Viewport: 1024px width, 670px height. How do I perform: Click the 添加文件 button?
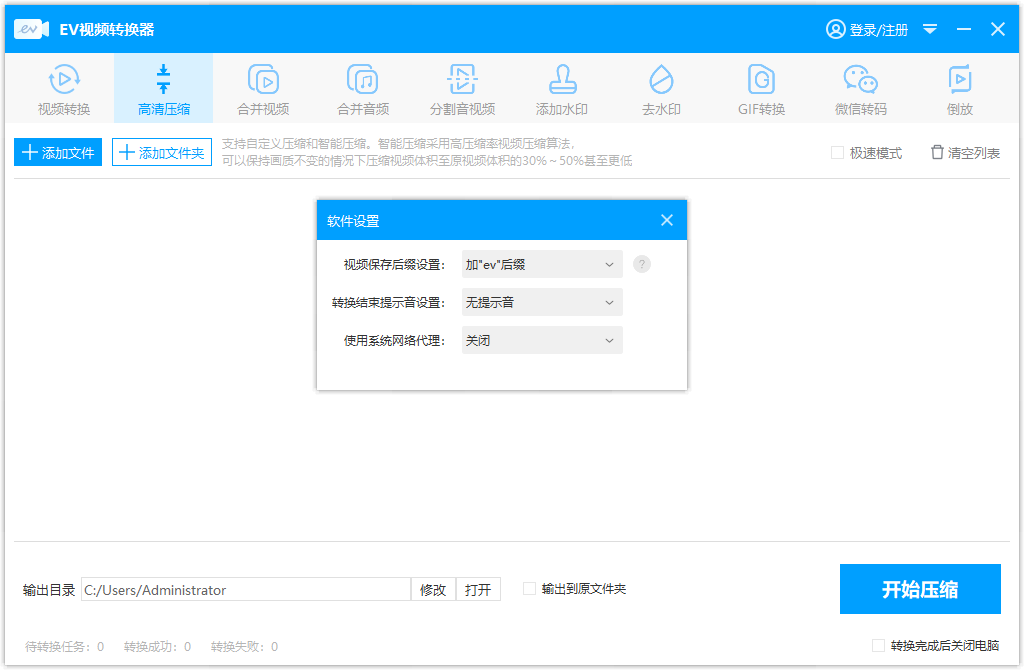point(57,152)
